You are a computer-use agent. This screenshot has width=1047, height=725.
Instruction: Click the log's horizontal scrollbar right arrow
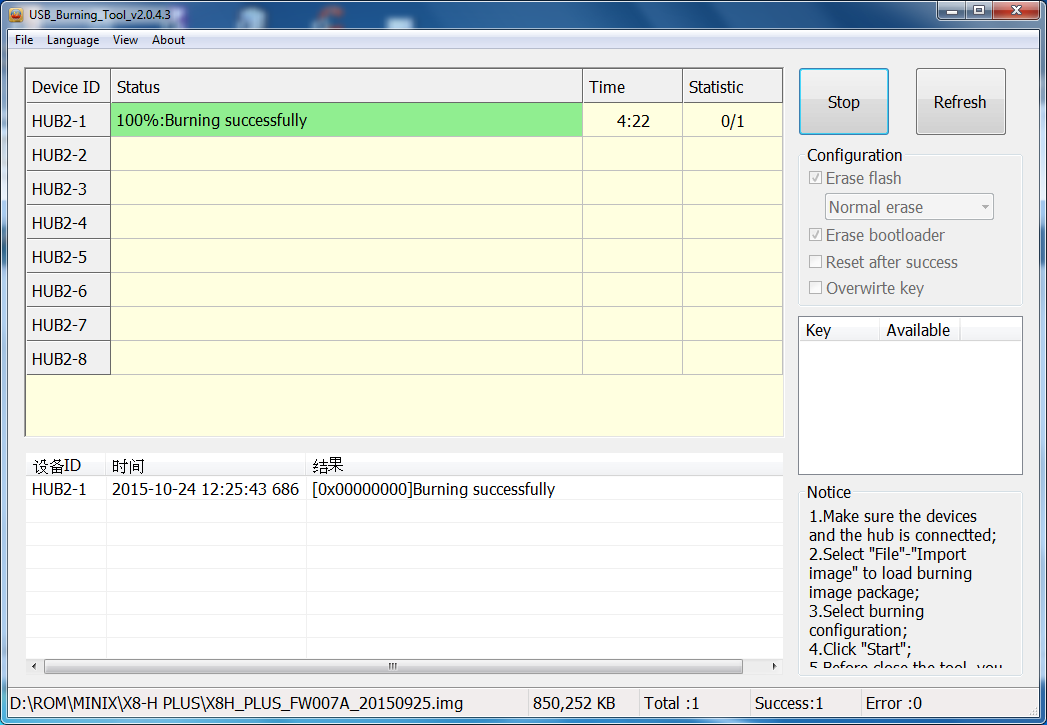pos(773,666)
